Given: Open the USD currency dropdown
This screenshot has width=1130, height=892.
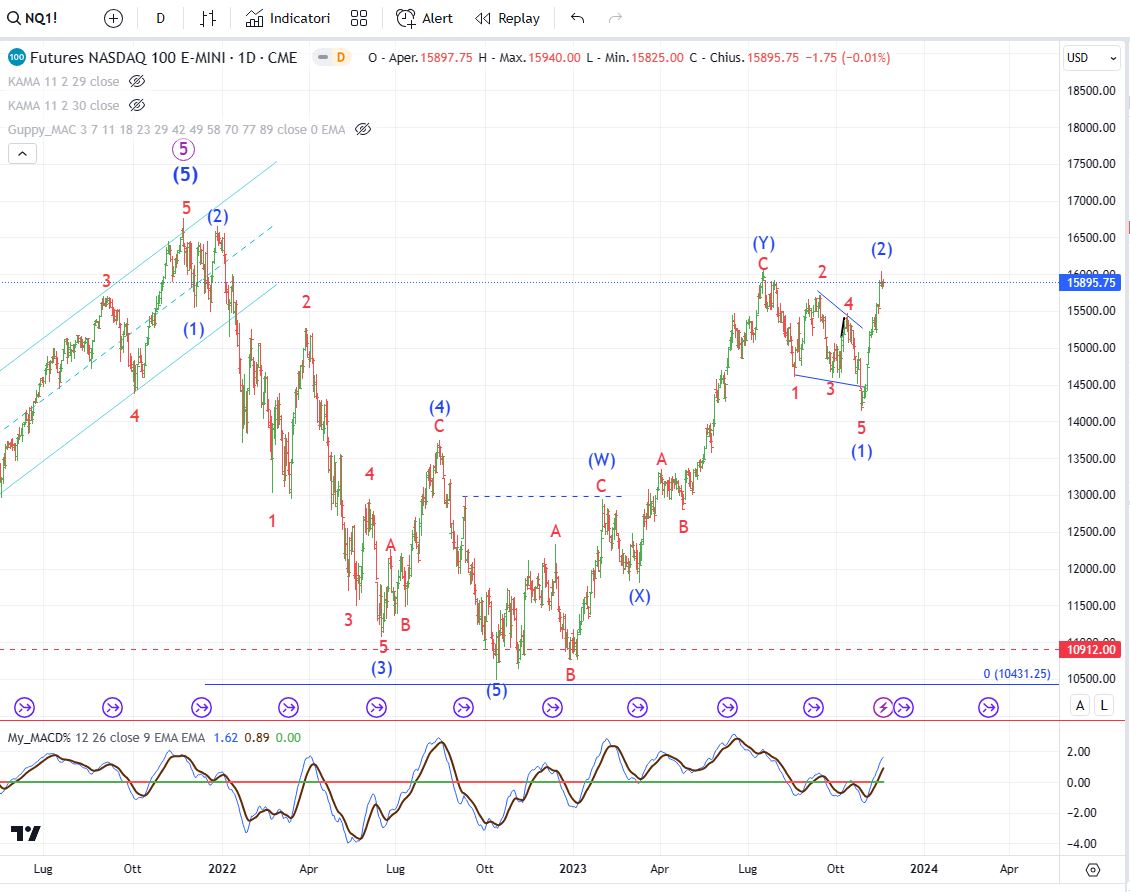Looking at the screenshot, I should point(1092,58).
